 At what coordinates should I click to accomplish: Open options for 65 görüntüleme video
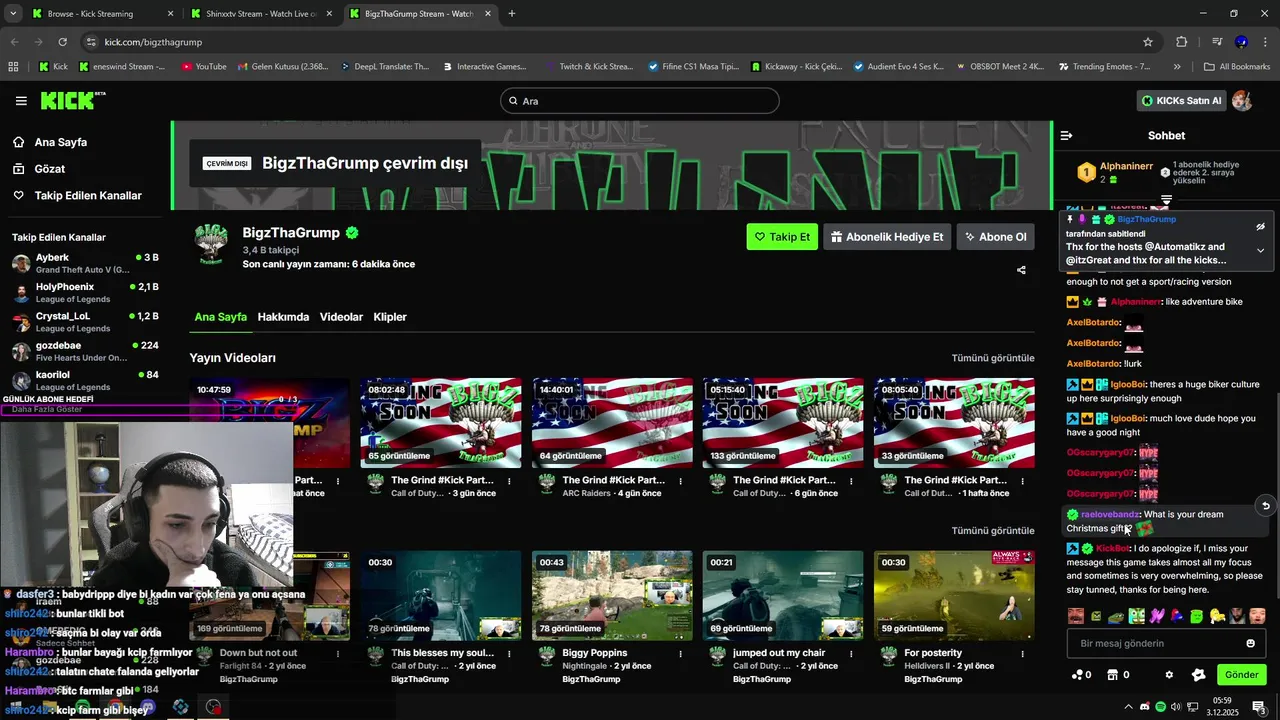[x=509, y=481]
